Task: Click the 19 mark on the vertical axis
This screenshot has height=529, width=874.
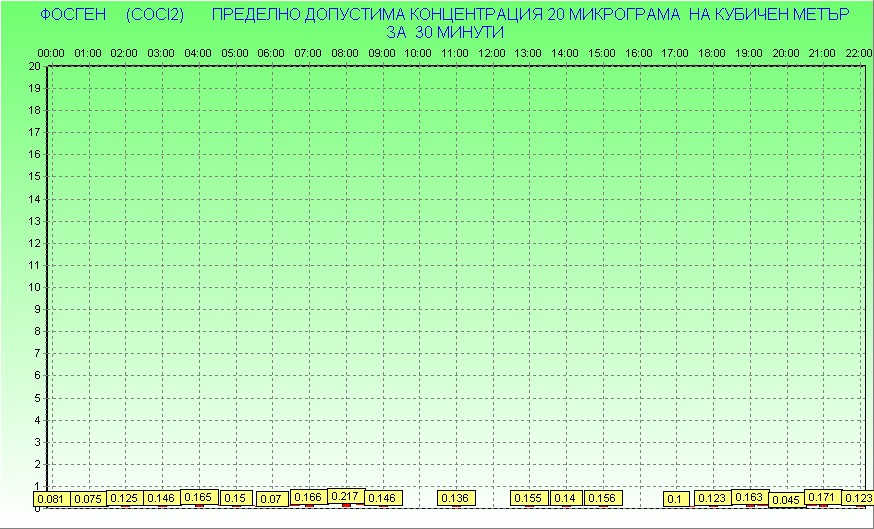Action: click(34, 88)
